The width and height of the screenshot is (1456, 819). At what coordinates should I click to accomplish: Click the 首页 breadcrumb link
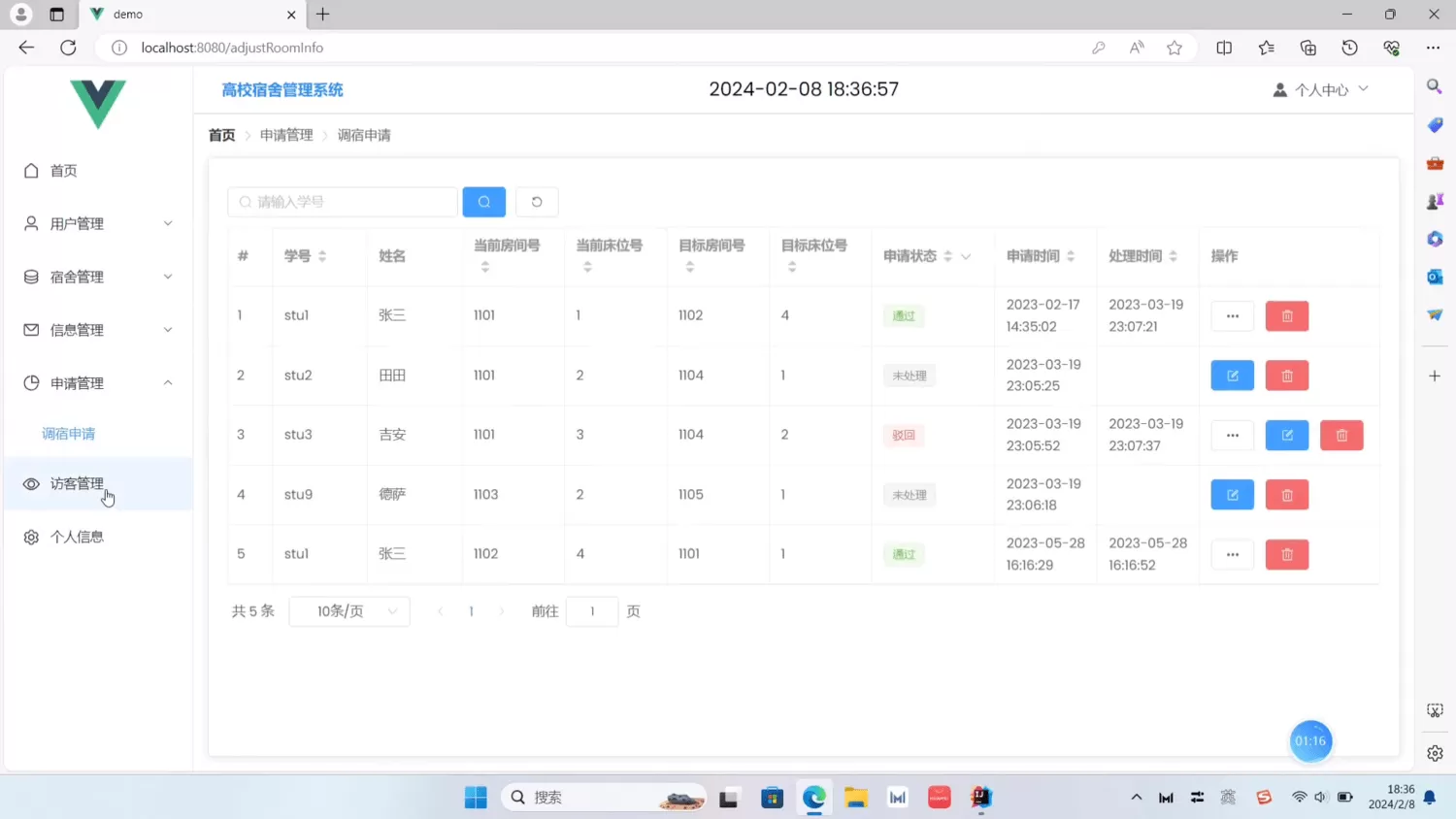coord(220,135)
